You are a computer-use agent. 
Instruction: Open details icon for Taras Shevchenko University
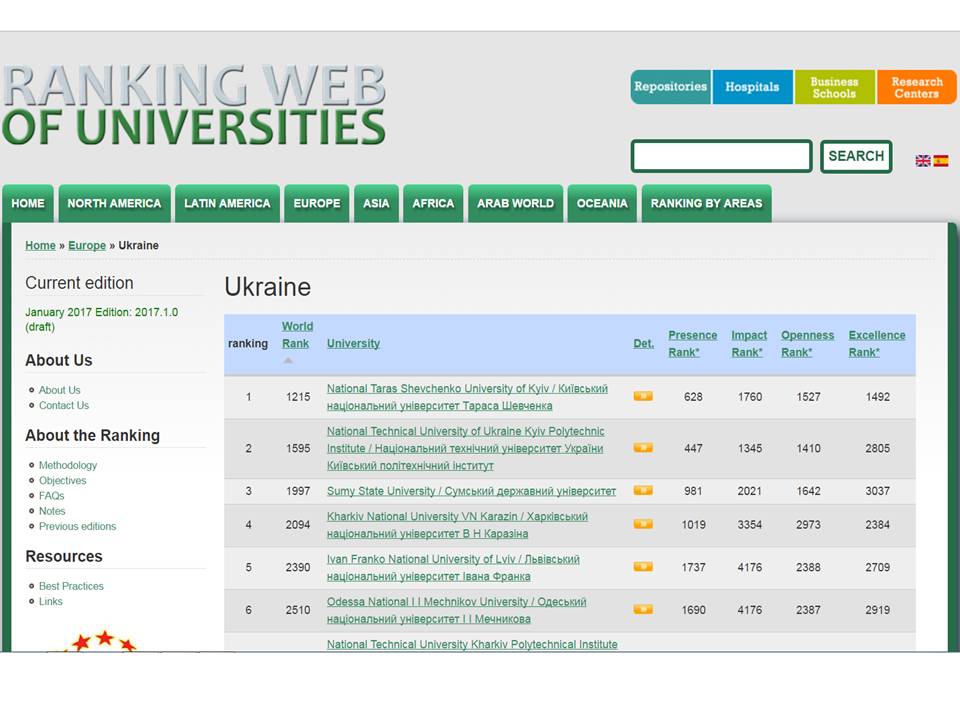pyautogui.click(x=643, y=396)
